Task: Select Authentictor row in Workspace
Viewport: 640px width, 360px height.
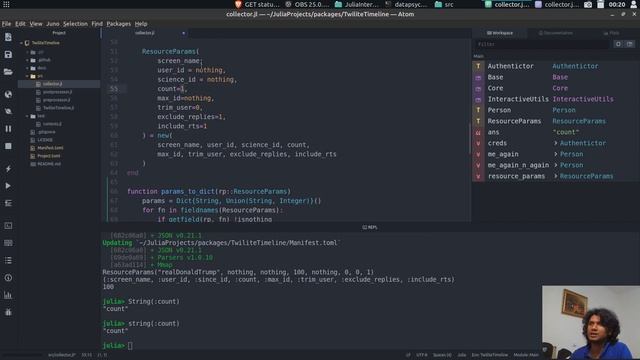Action: pyautogui.click(x=556, y=66)
